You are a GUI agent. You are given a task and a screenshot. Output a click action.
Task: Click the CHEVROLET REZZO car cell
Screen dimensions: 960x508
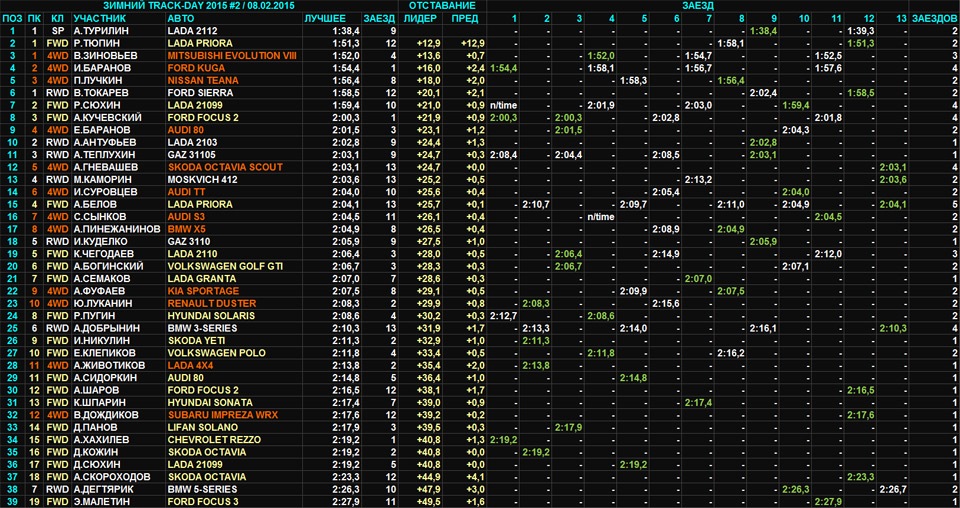pos(214,440)
